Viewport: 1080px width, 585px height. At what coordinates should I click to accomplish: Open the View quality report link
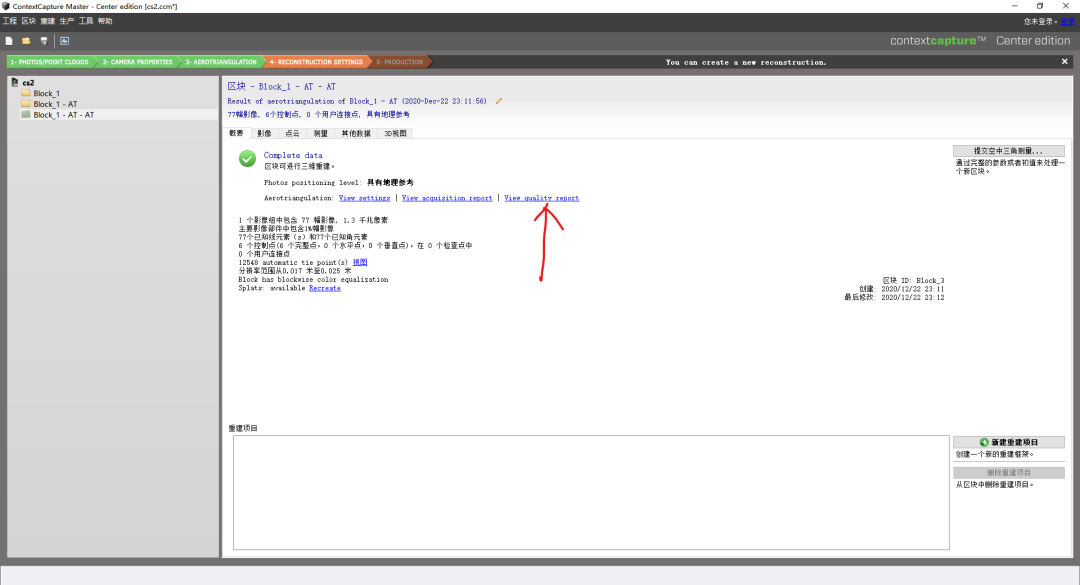pos(541,198)
